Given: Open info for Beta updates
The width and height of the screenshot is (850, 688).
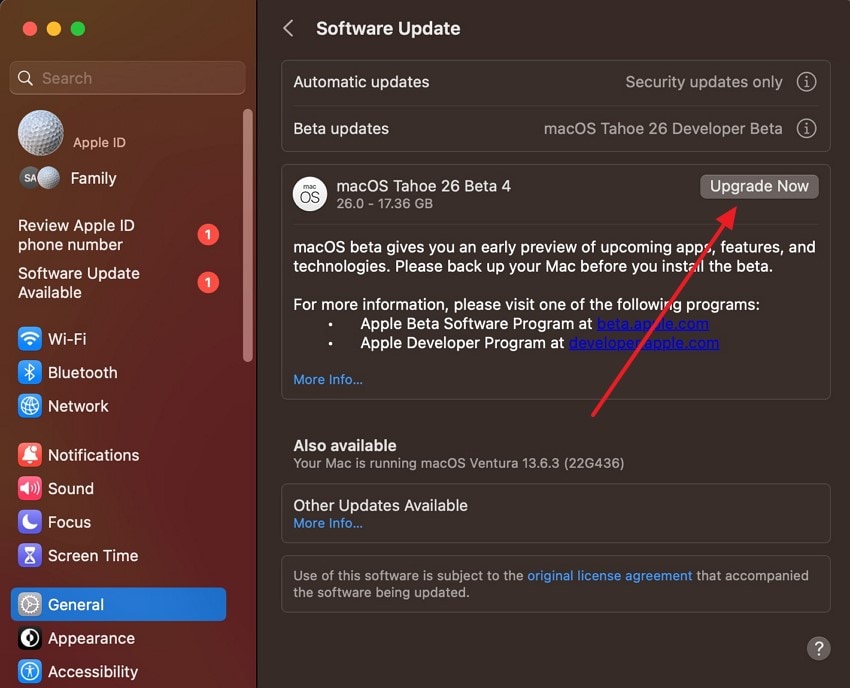Looking at the screenshot, I should (806, 128).
